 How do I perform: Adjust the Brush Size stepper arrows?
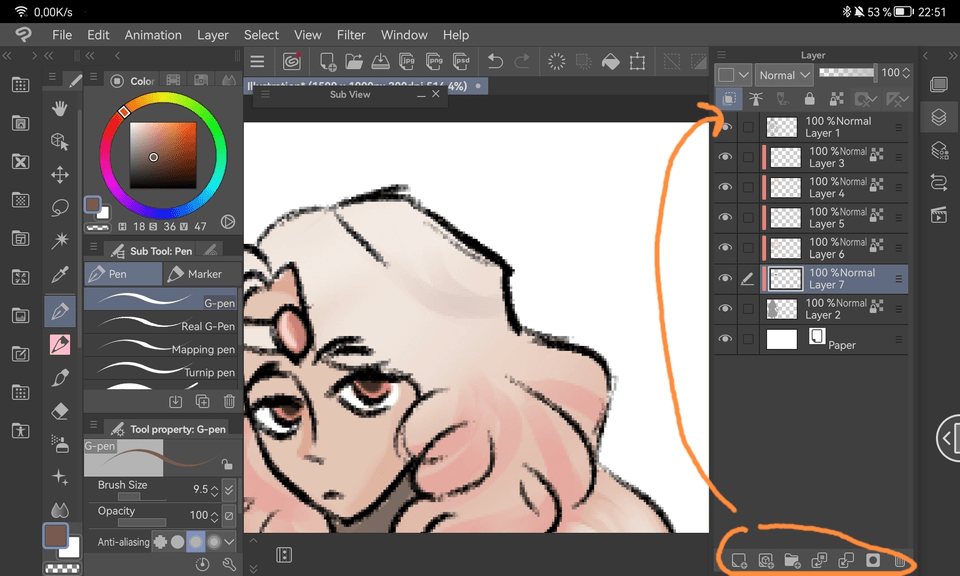click(x=214, y=490)
